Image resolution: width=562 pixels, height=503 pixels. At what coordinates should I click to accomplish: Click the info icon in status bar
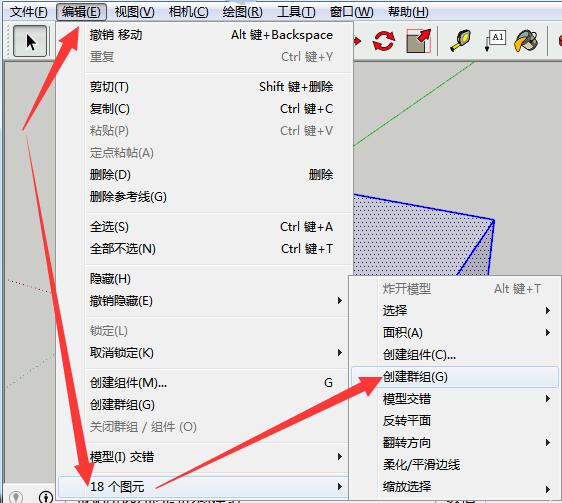[46, 497]
